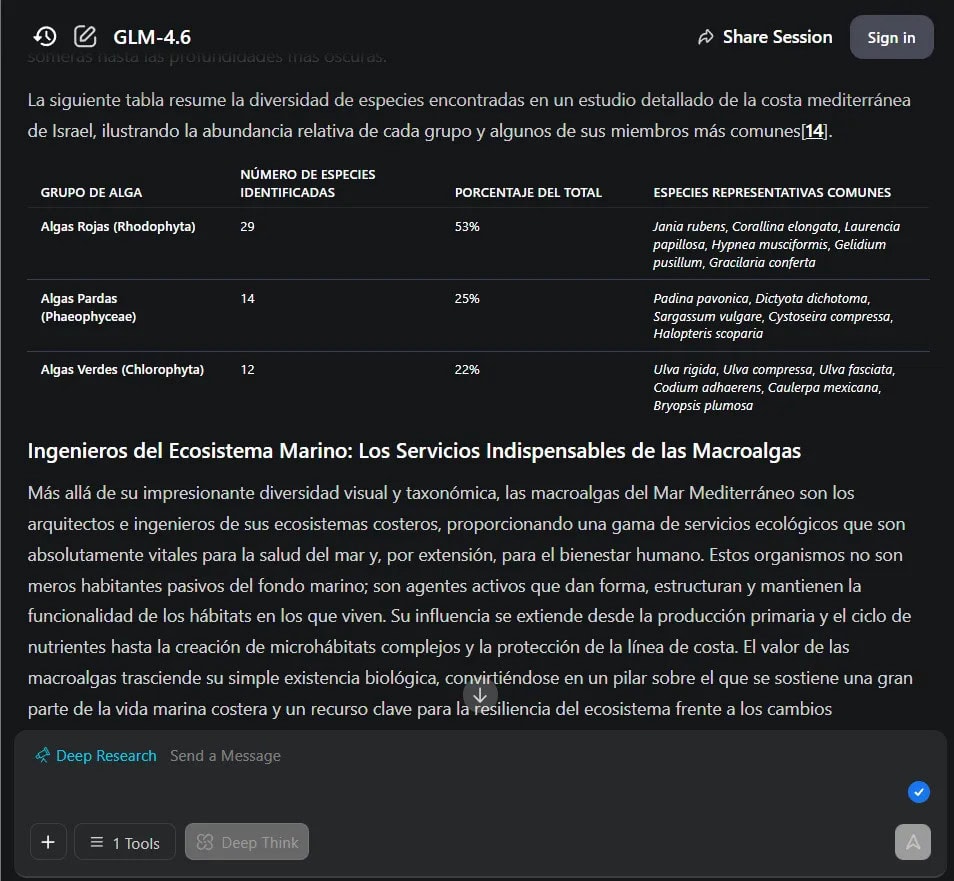Open citation link [14]

click(814, 131)
